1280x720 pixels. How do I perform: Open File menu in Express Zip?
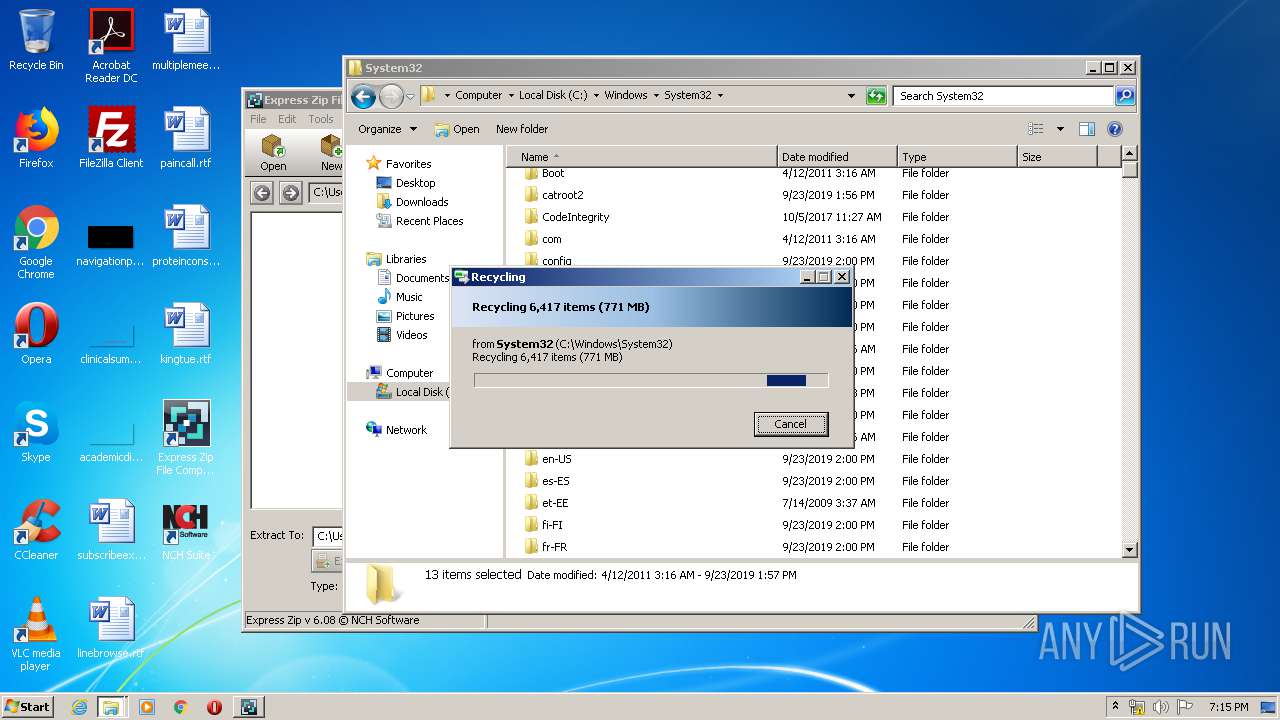258,119
